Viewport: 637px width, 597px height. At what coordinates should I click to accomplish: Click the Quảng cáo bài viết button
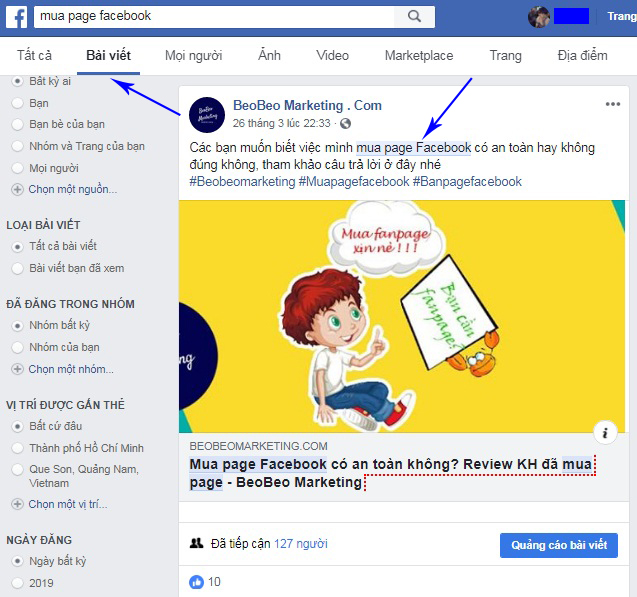coord(559,545)
